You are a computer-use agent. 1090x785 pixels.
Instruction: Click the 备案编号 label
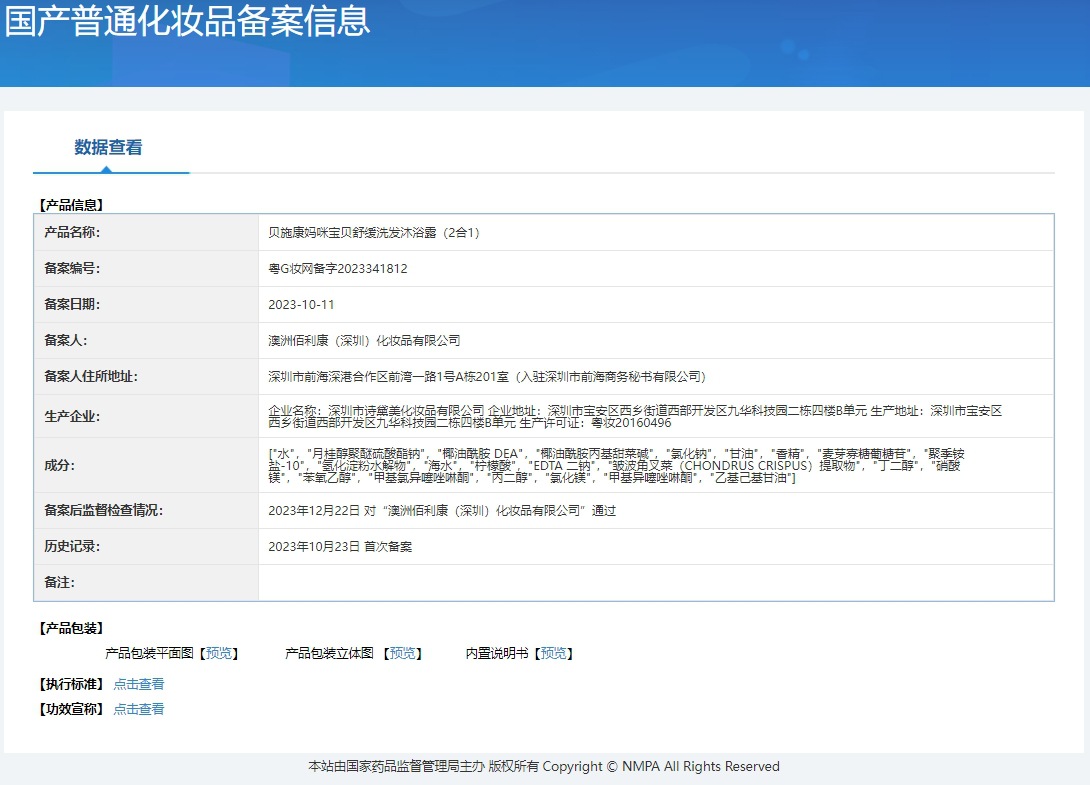[x=72, y=268]
